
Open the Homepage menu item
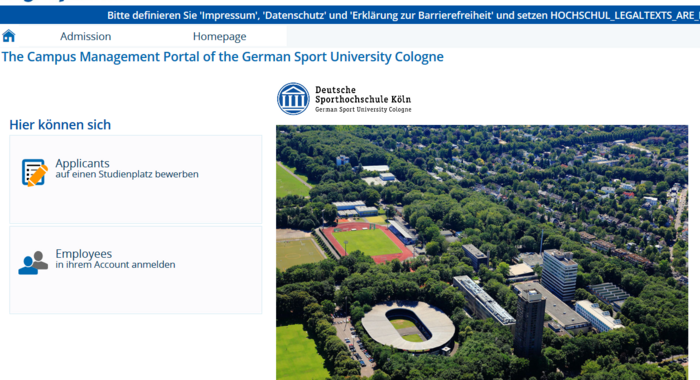pos(219,36)
